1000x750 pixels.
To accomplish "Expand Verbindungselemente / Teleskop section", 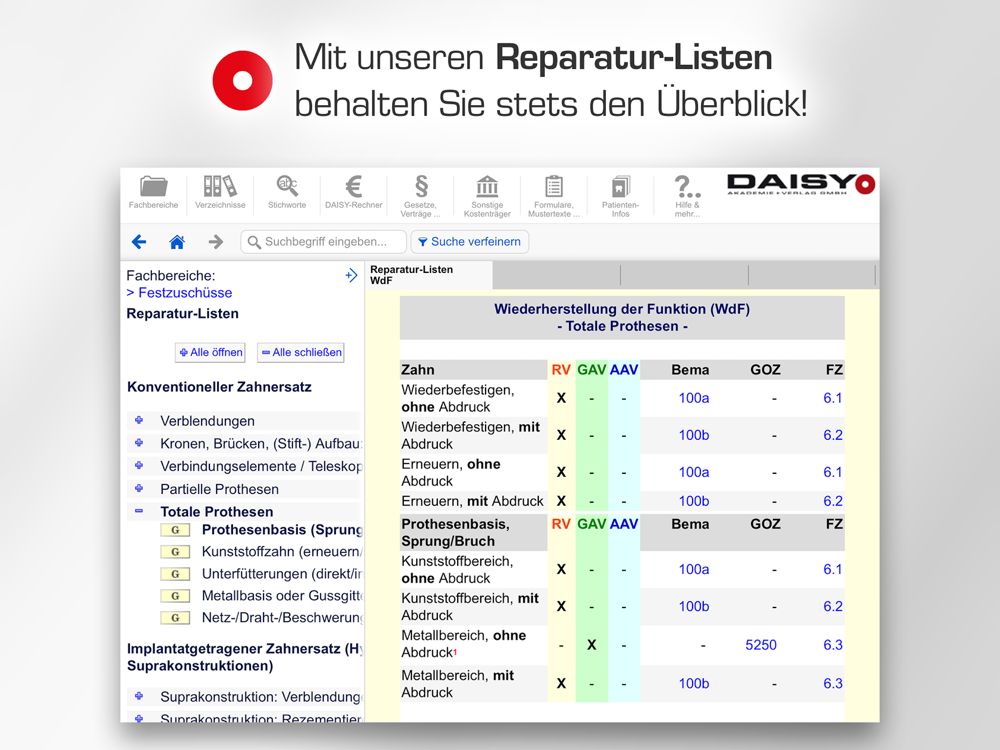I will pyautogui.click(x=139, y=466).
